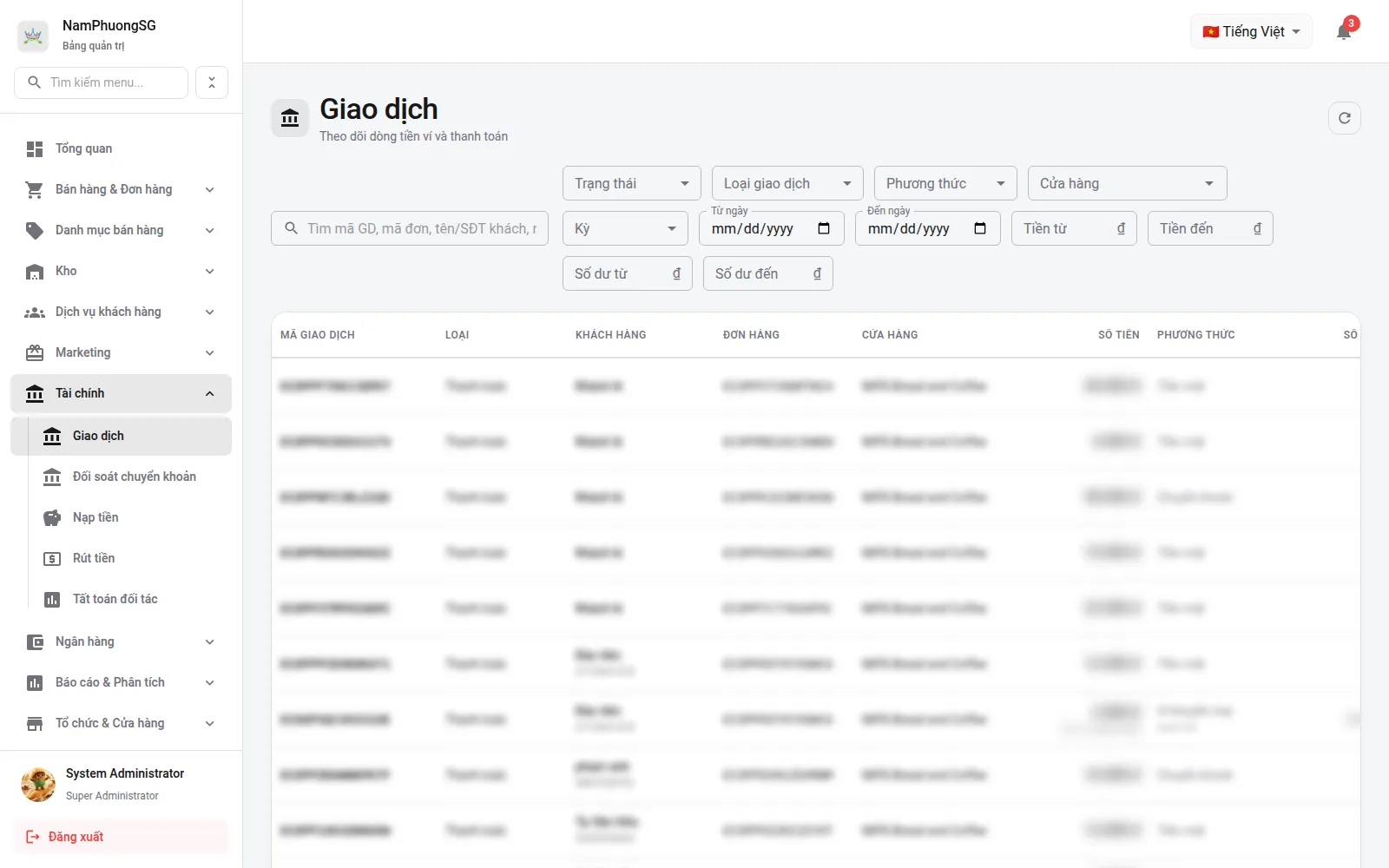This screenshot has width=1389, height=868.
Task: Expand Bán hàng & Đơn hàng menu
Action: (121, 189)
